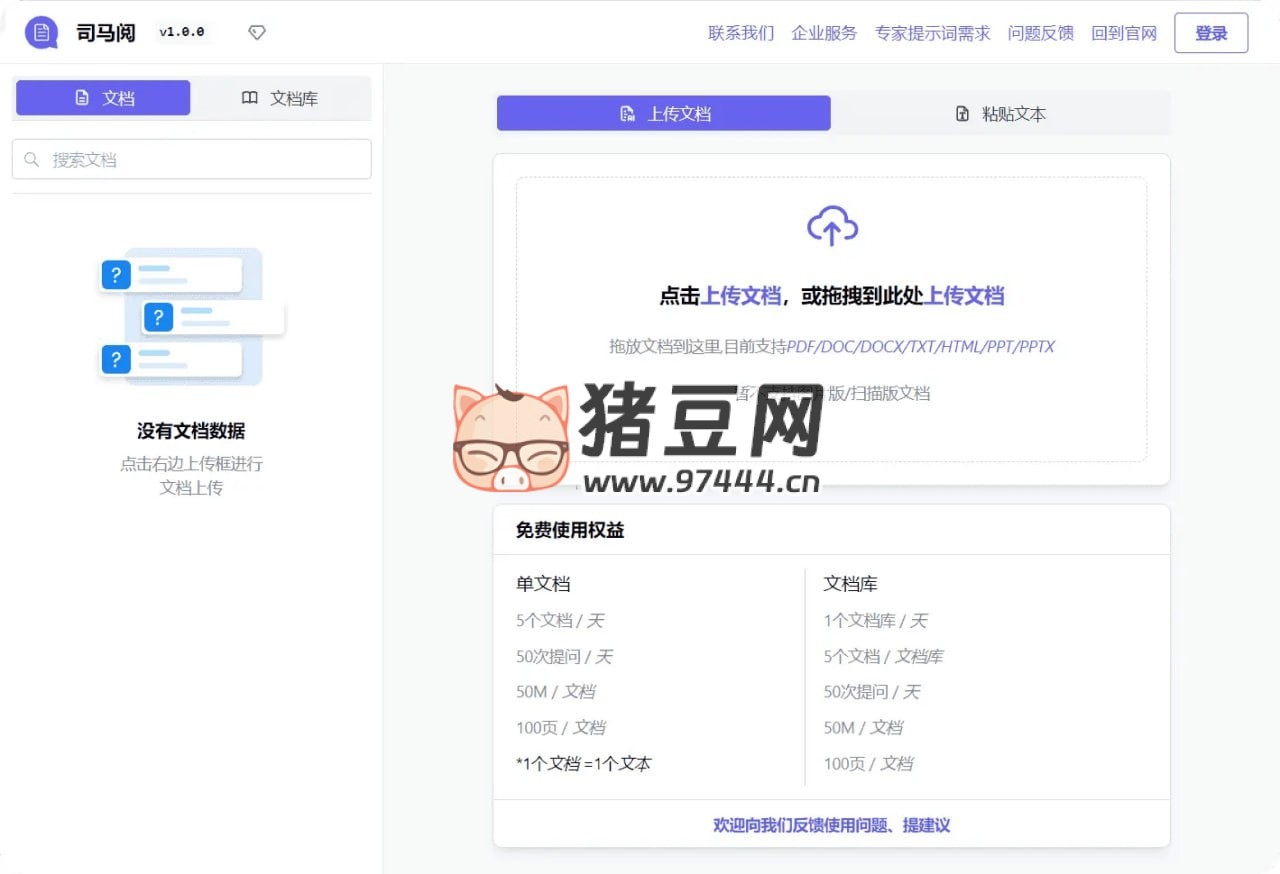Open the 联系我们 menu item
Viewport: 1280px width, 874px height.
[740, 33]
